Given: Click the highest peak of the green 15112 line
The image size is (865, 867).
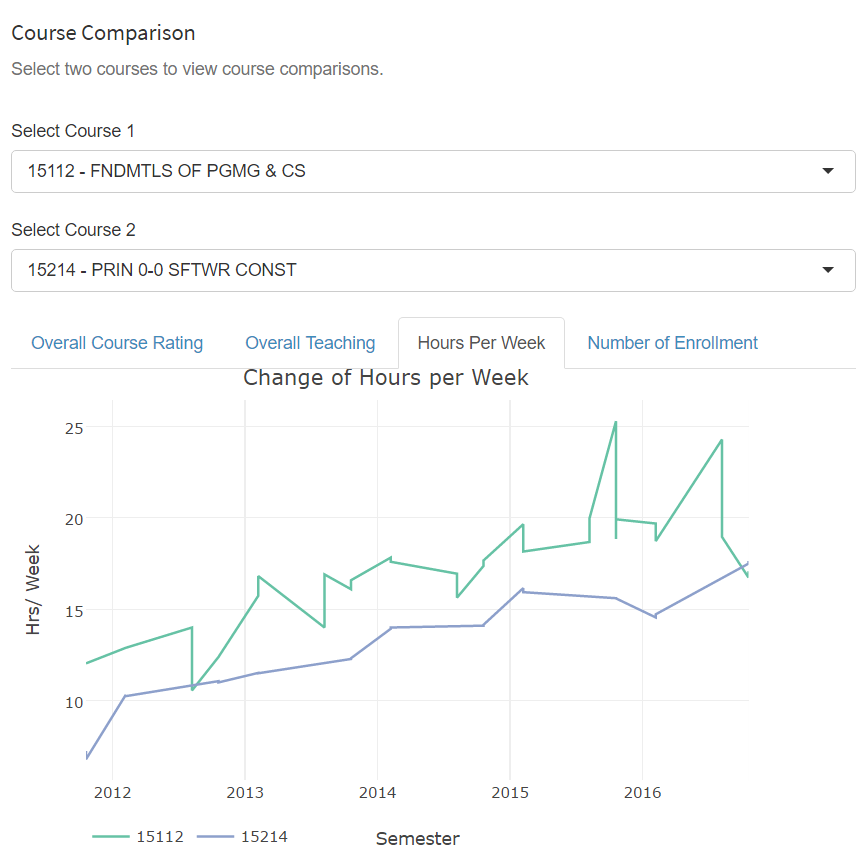Looking at the screenshot, I should (615, 423).
